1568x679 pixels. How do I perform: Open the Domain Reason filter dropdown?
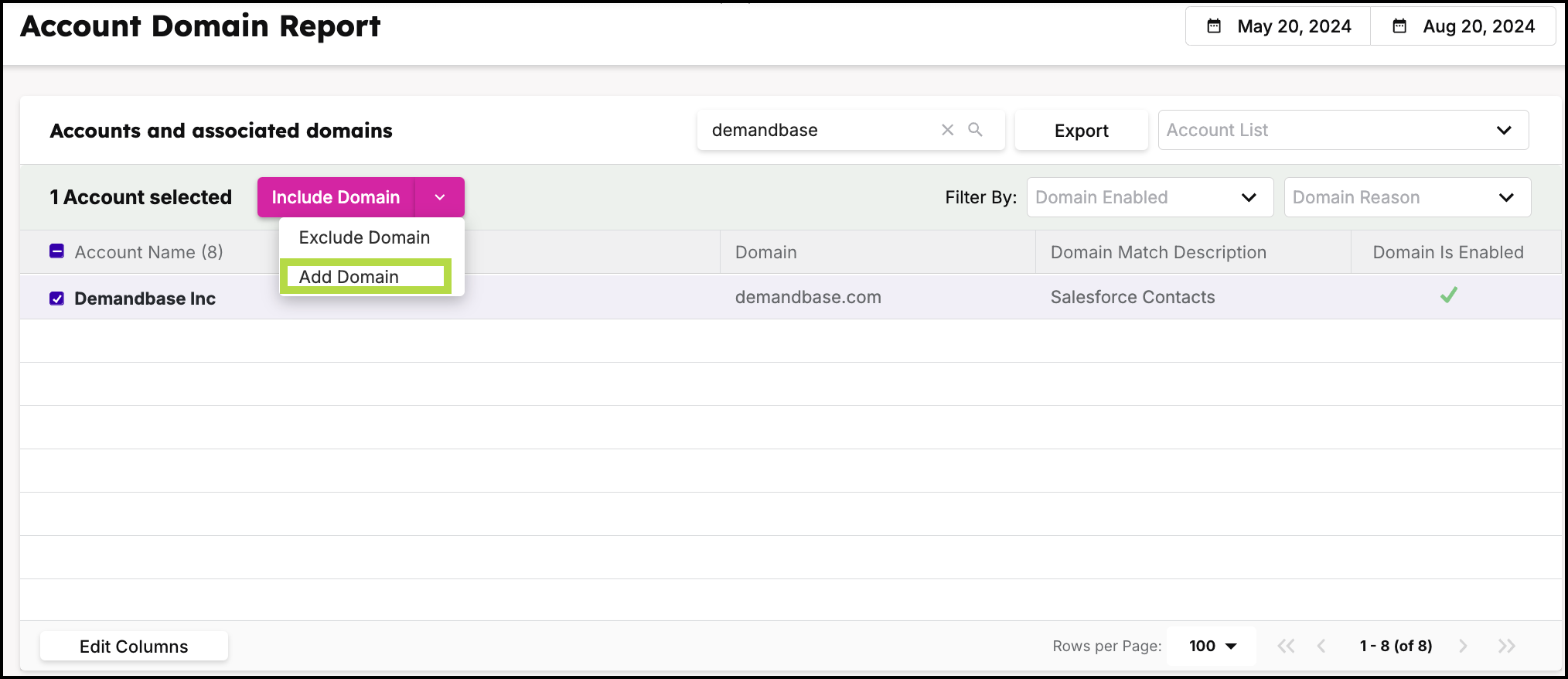coord(1407,197)
